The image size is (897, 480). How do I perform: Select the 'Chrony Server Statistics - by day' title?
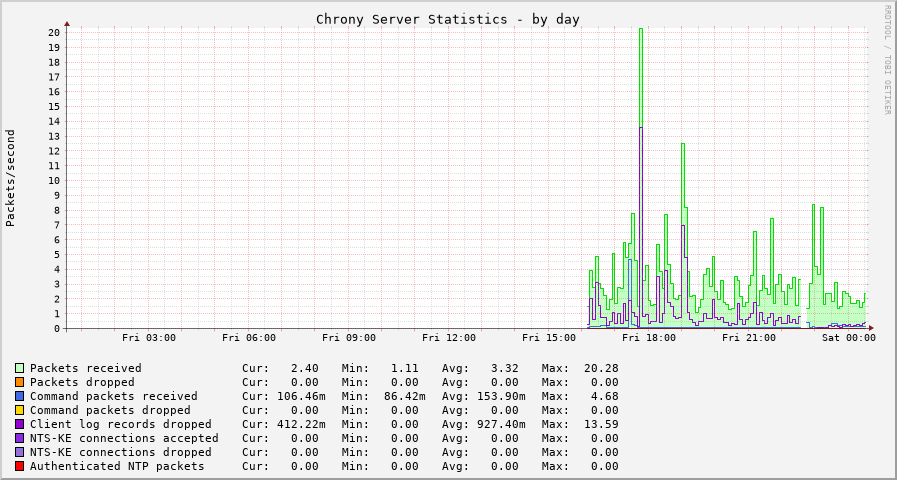448,19
